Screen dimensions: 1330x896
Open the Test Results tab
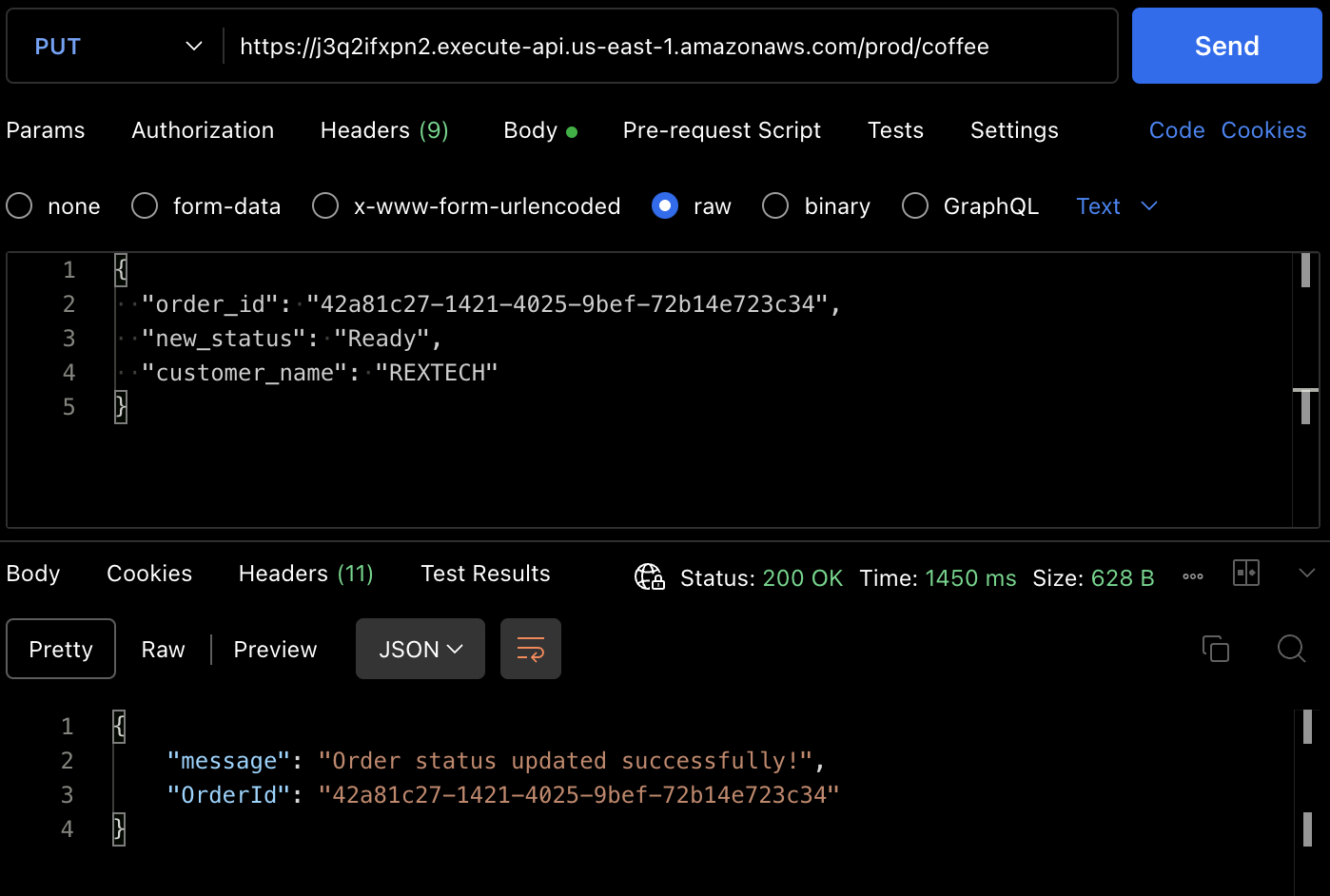point(485,574)
